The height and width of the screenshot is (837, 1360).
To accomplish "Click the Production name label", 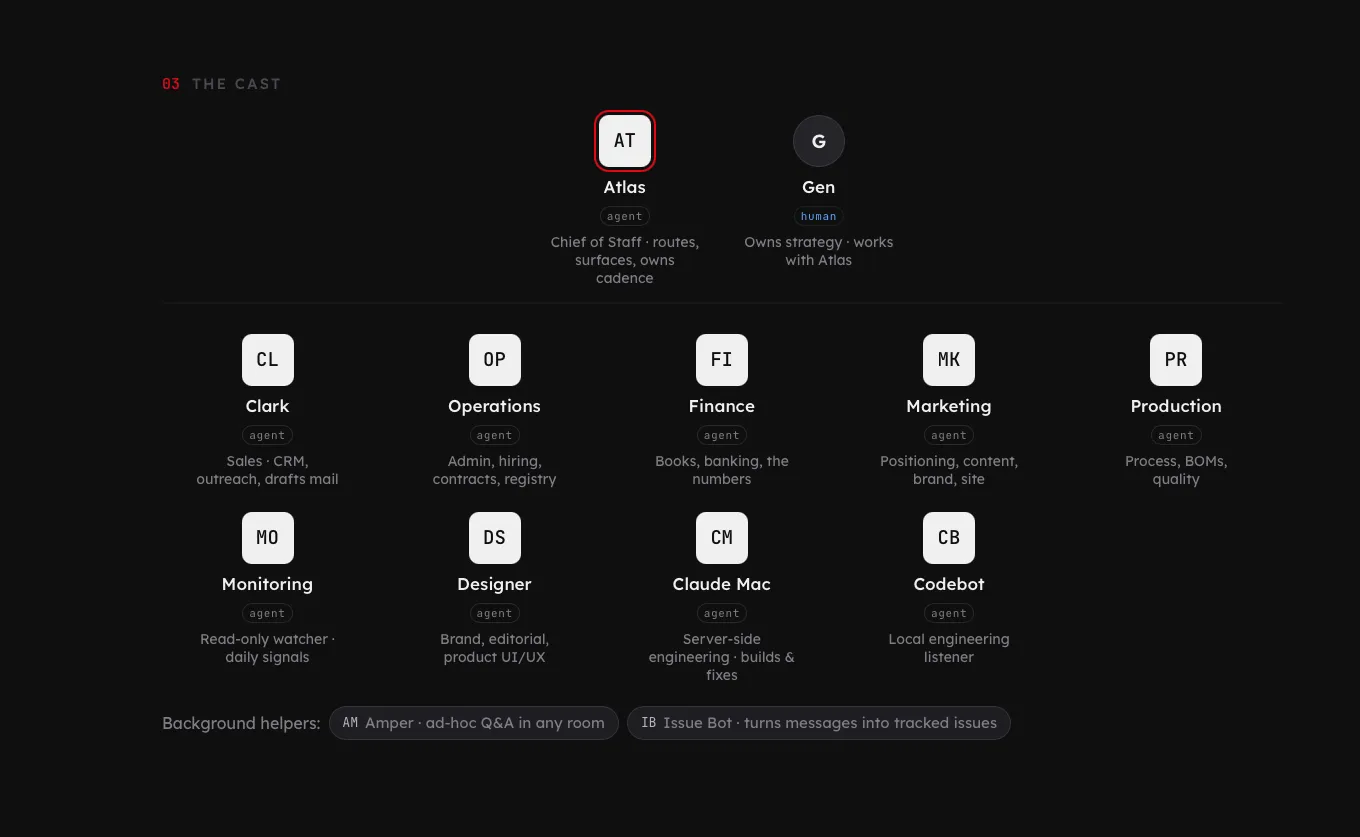I will point(1176,406).
